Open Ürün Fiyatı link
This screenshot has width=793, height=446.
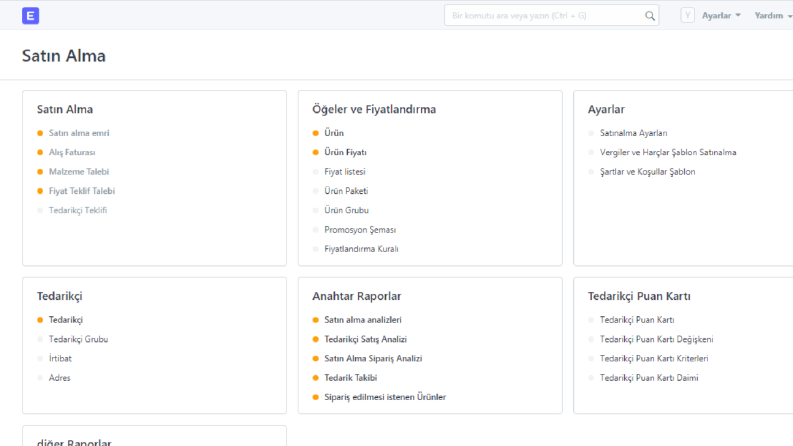[x=345, y=152]
